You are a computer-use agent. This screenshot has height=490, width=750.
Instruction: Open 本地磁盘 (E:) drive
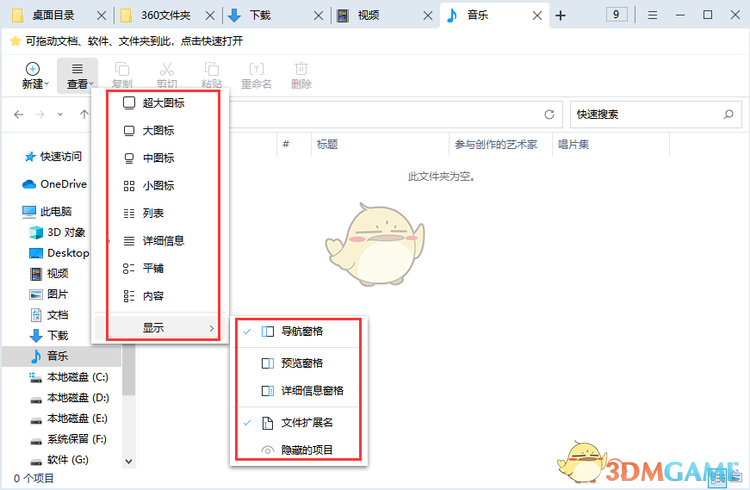pyautogui.click(x=69, y=419)
